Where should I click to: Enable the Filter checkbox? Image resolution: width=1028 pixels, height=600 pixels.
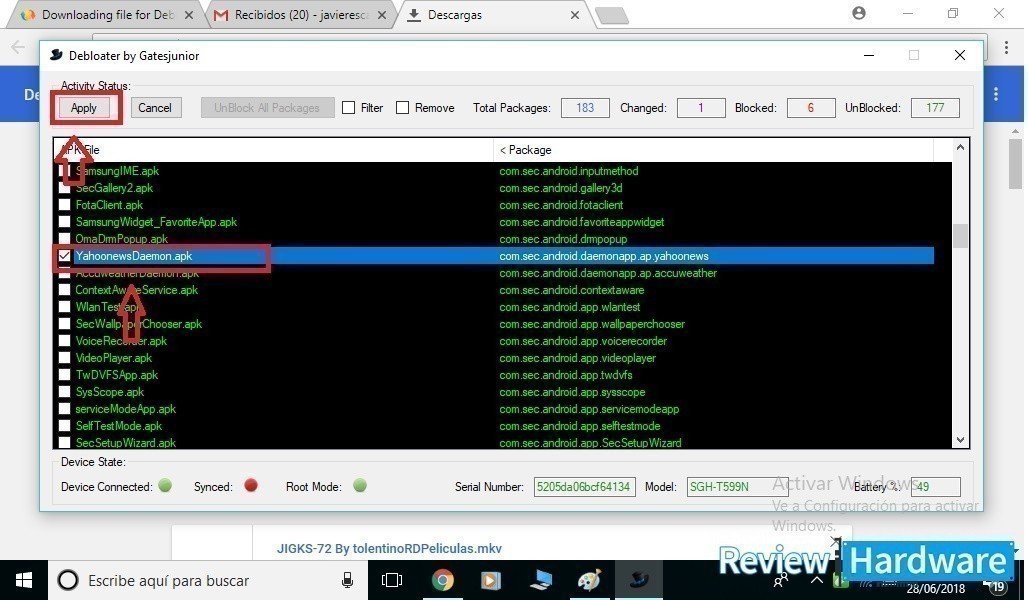(349, 108)
